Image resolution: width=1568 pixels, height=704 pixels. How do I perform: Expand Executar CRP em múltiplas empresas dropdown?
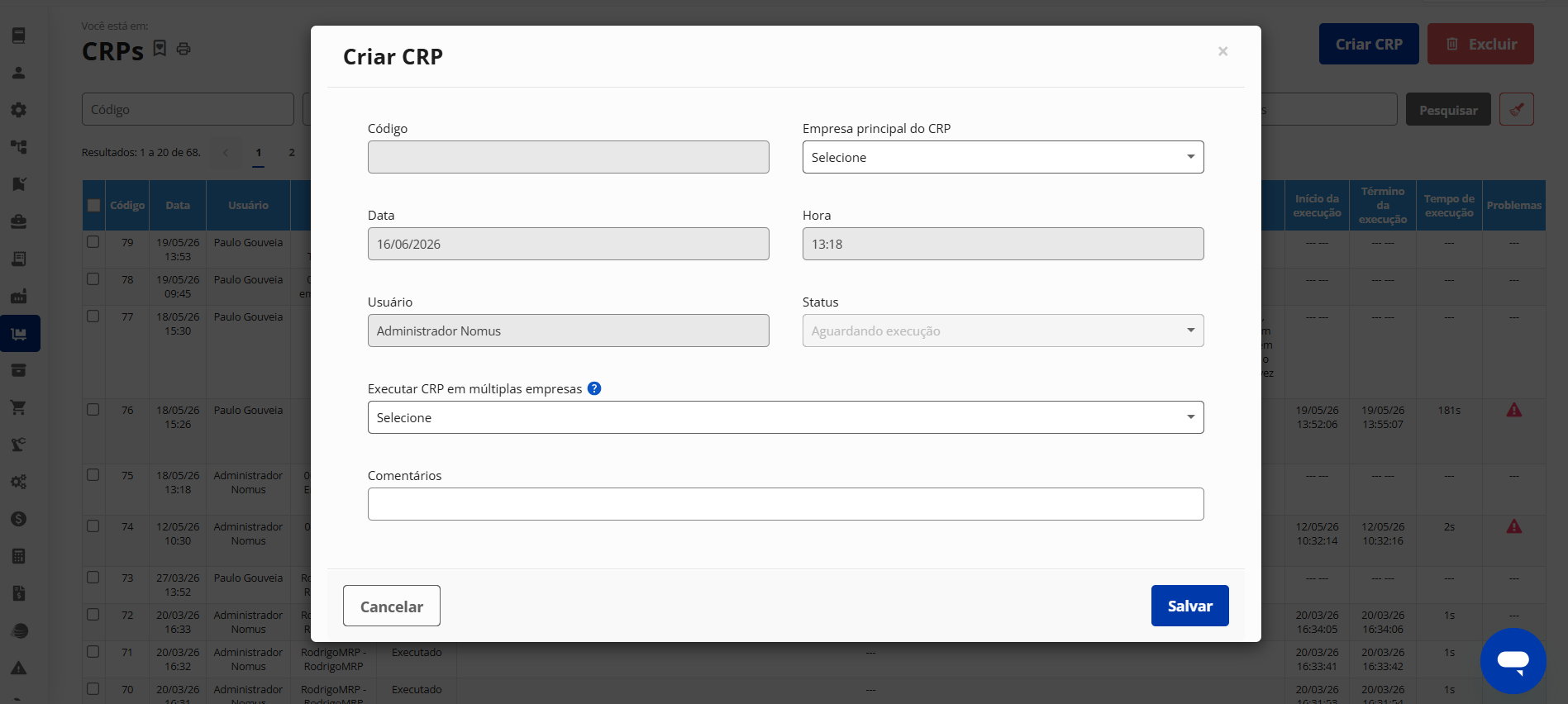click(x=785, y=417)
